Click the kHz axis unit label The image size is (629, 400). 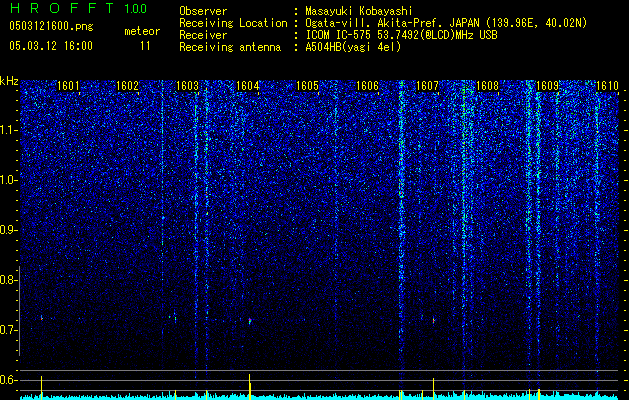9,81
